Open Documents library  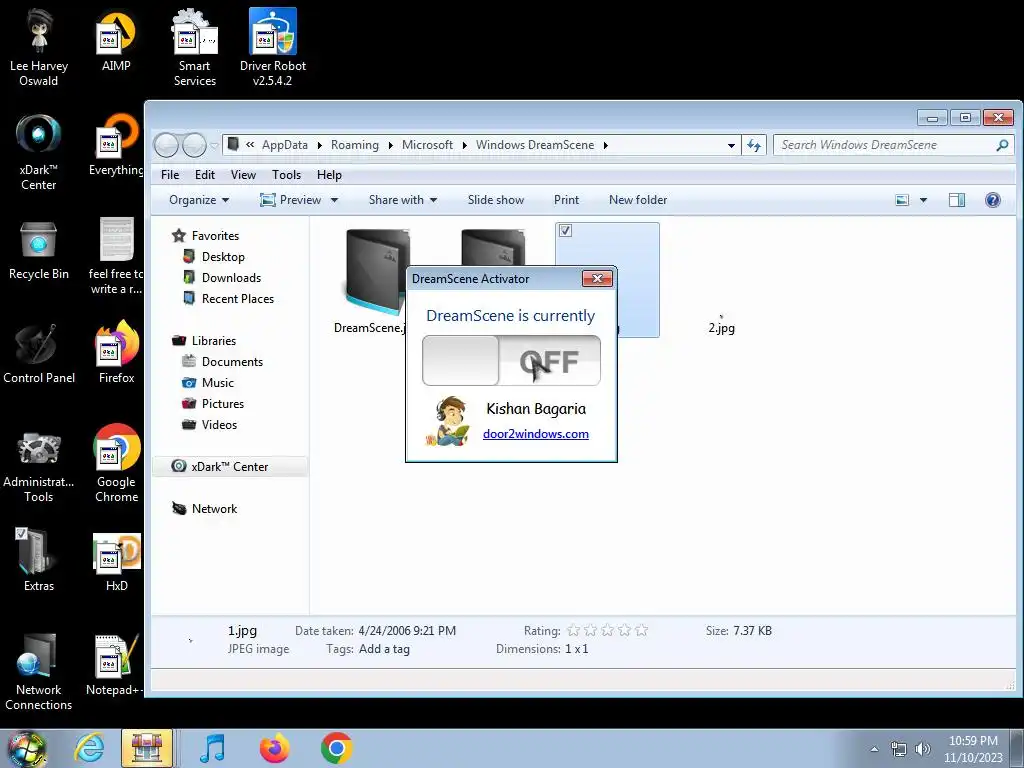pyautogui.click(x=232, y=362)
